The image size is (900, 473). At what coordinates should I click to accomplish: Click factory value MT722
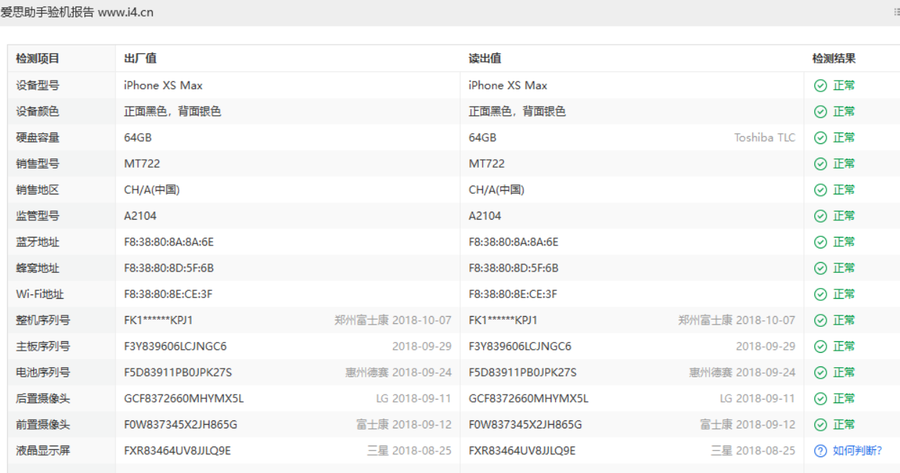pyautogui.click(x=142, y=164)
